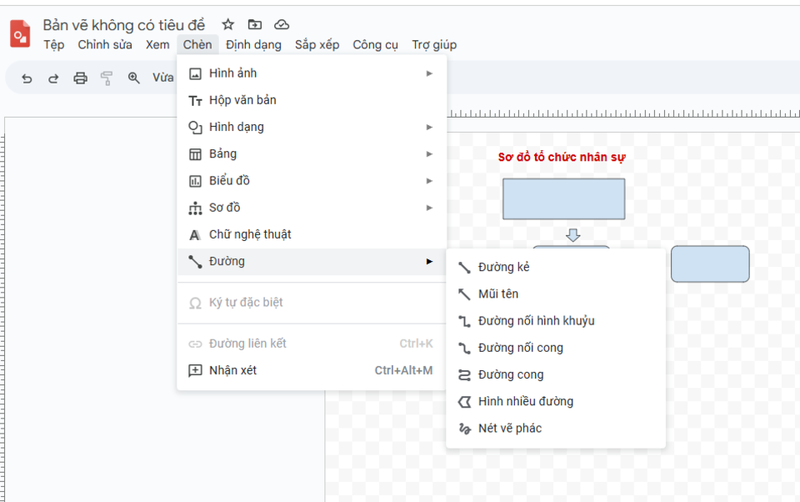The image size is (800, 502).
Task: Click the Đường line icon
Action: [x=195, y=262]
